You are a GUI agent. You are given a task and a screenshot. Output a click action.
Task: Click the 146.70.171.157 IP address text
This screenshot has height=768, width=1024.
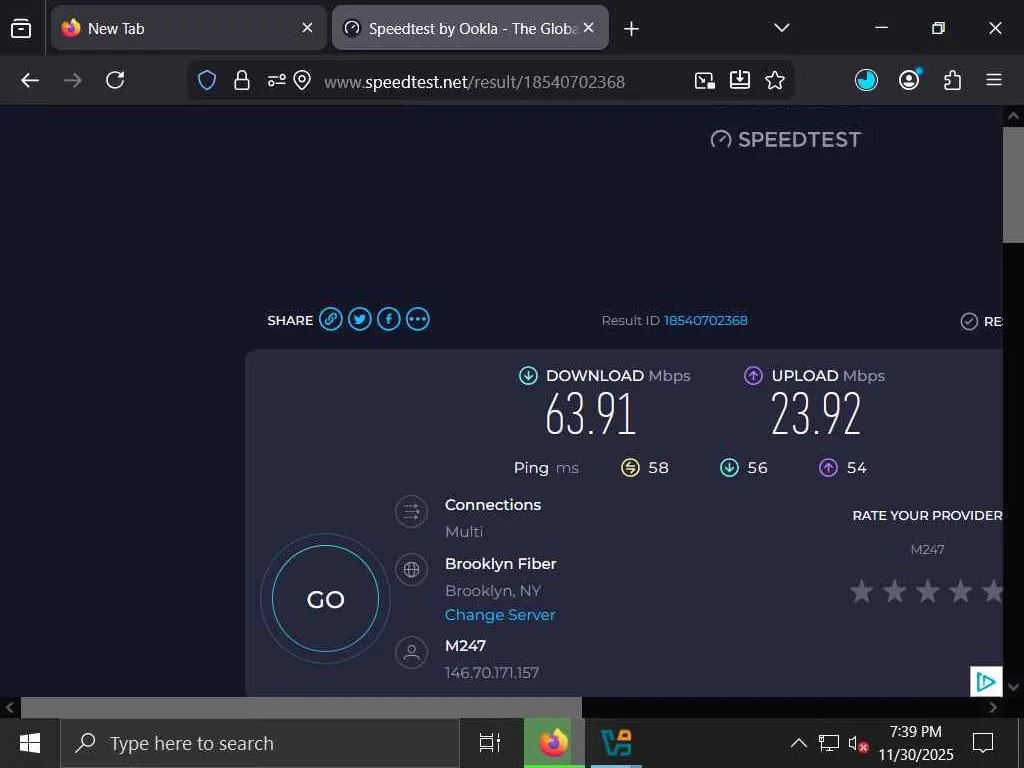coord(492,673)
